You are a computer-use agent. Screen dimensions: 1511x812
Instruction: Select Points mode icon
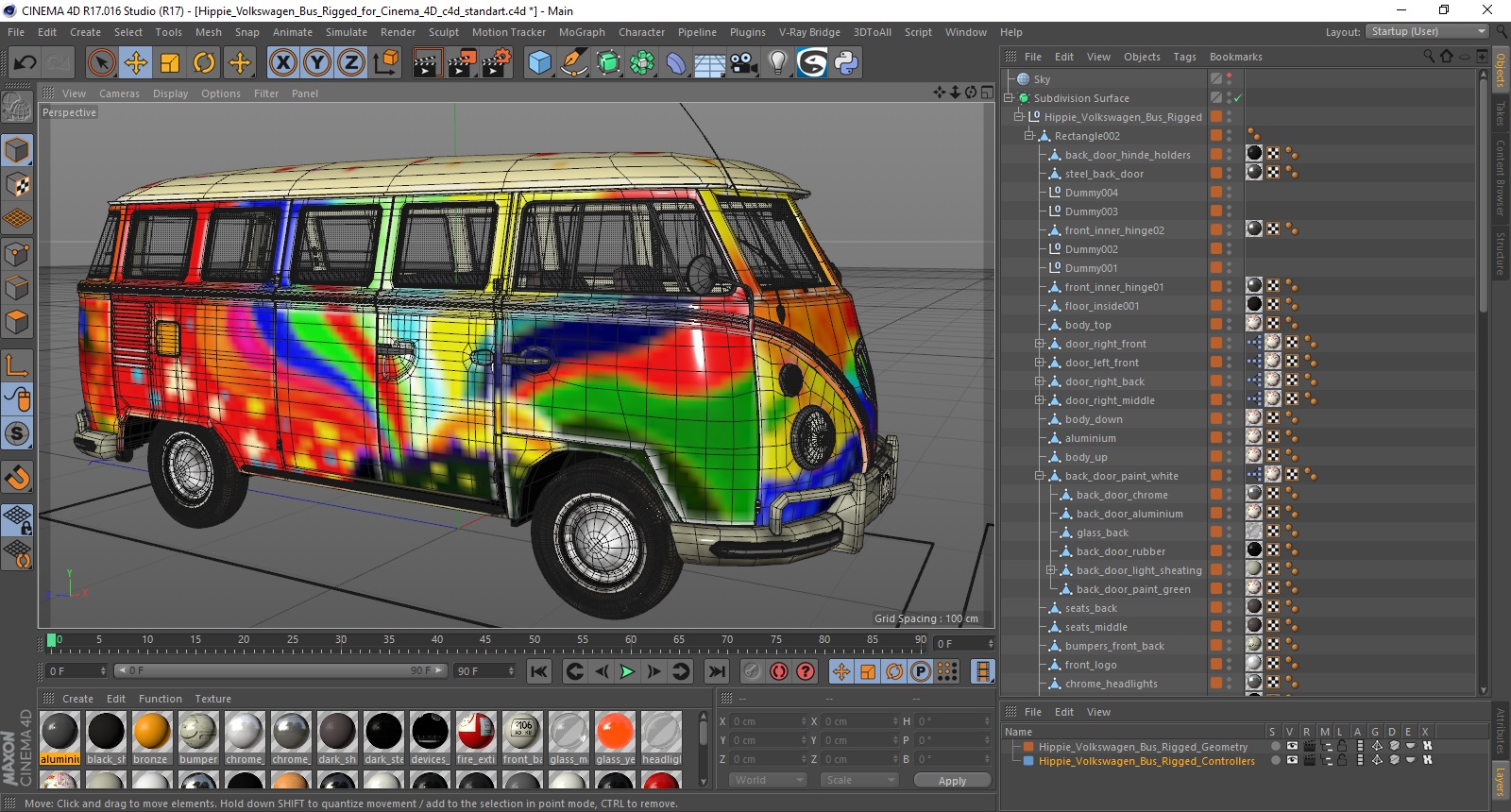[x=17, y=253]
